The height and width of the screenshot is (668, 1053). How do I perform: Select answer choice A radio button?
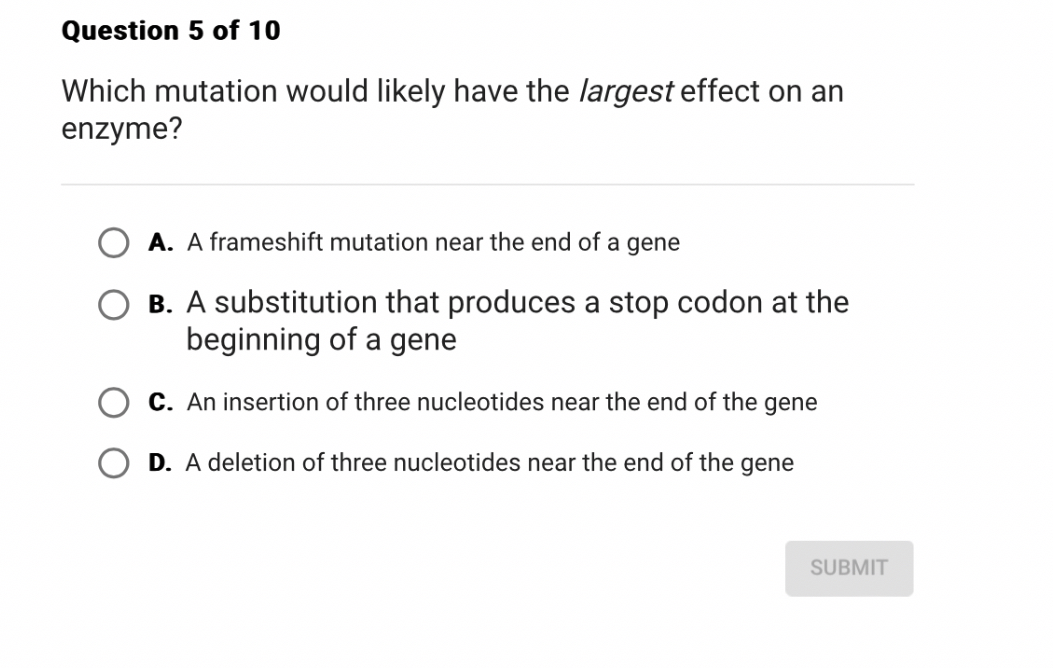115,242
